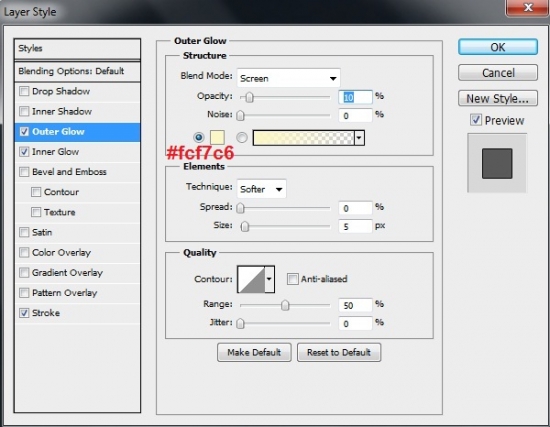
Task: Click the contour curve thumbnail
Action: (251, 279)
